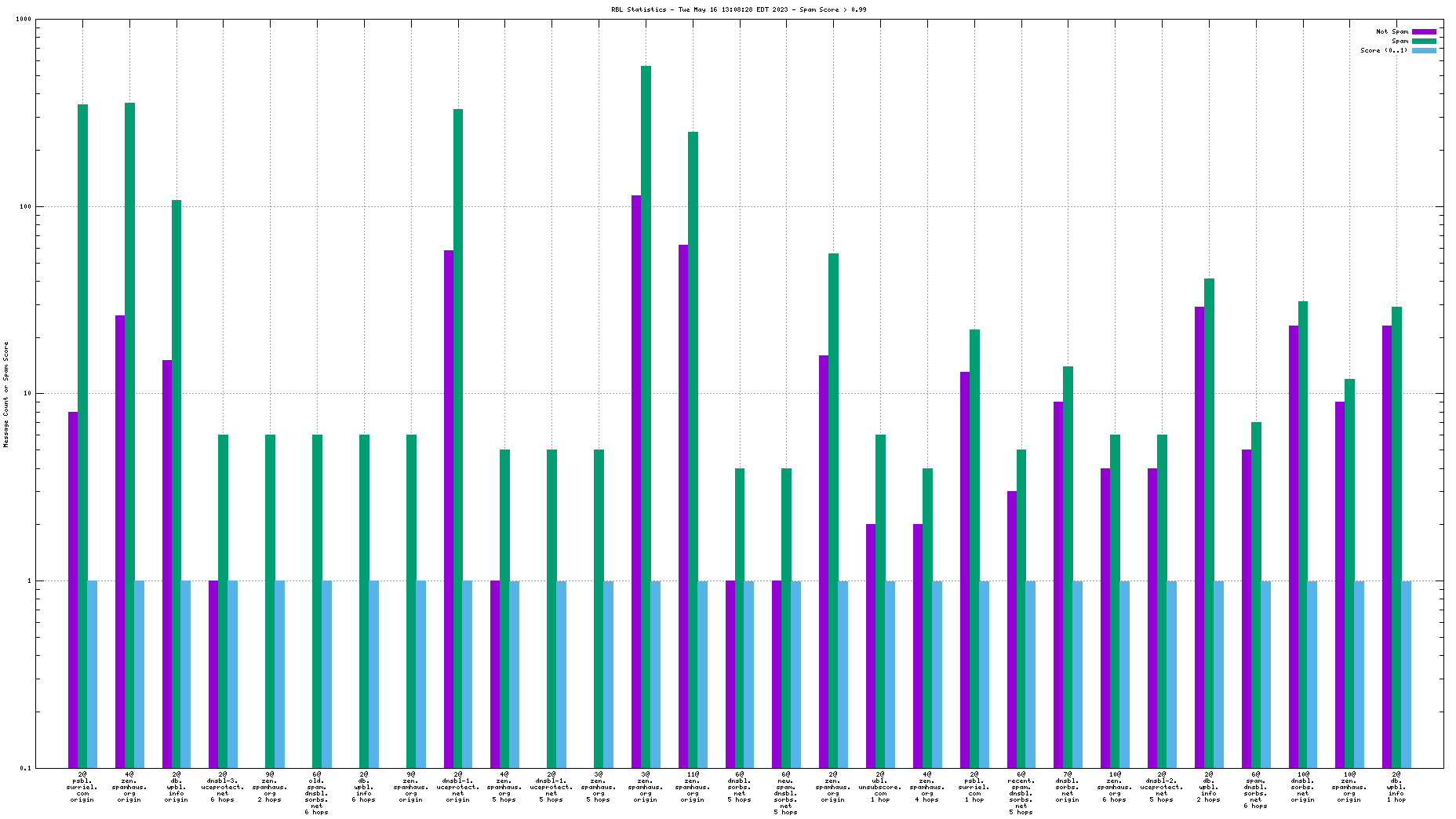Click the purple Not Spam legend swatch

coord(1424,31)
